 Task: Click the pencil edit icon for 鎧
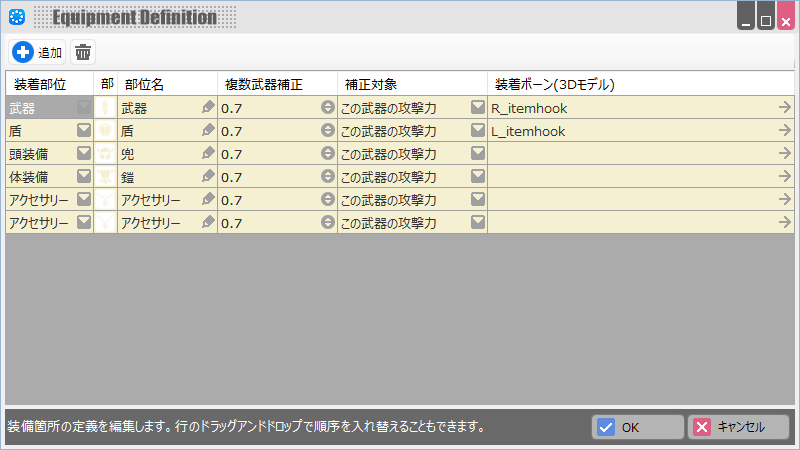(x=208, y=177)
